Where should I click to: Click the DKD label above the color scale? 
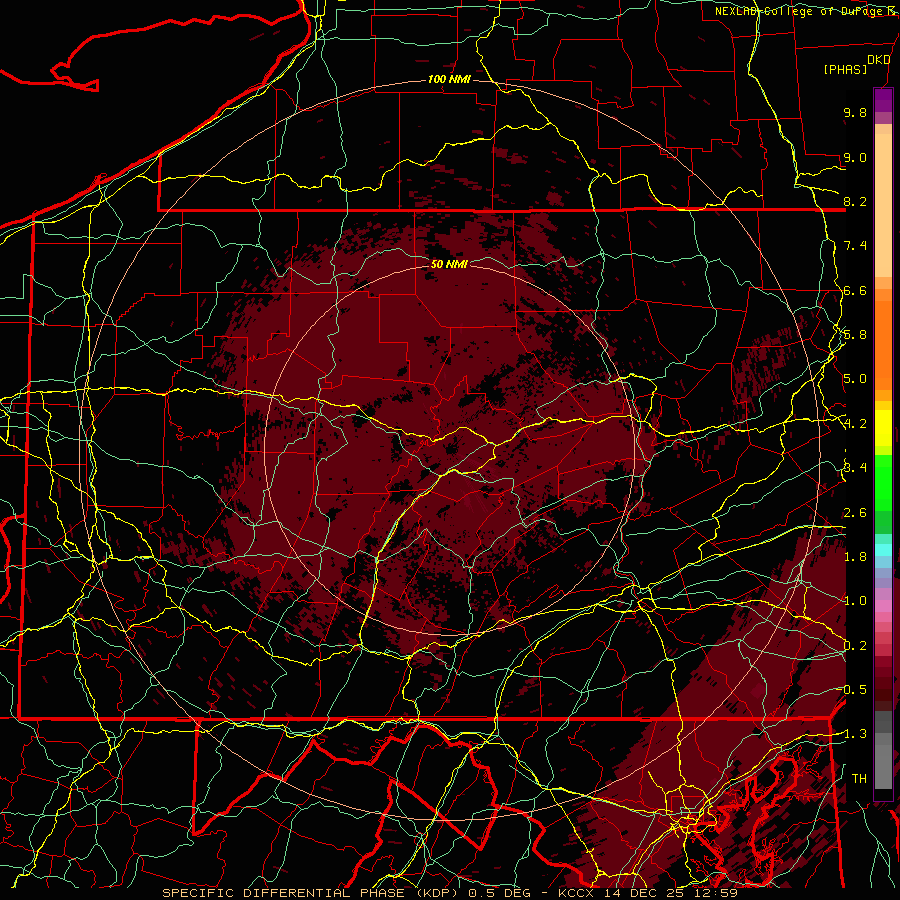pos(879,60)
